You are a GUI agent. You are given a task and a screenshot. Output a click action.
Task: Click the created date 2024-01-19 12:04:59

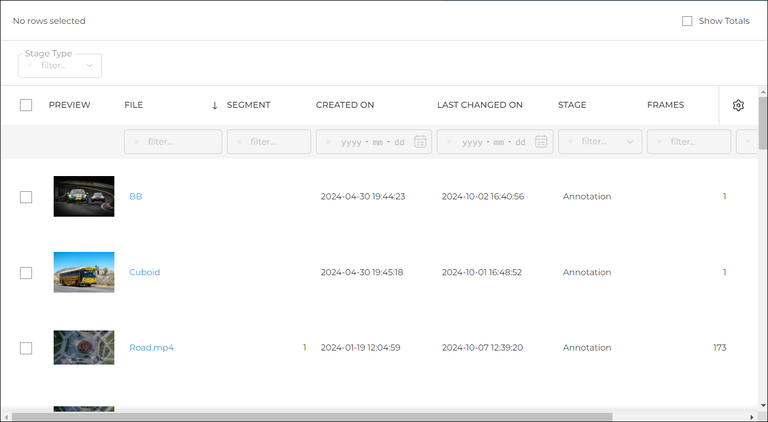pyautogui.click(x=360, y=348)
